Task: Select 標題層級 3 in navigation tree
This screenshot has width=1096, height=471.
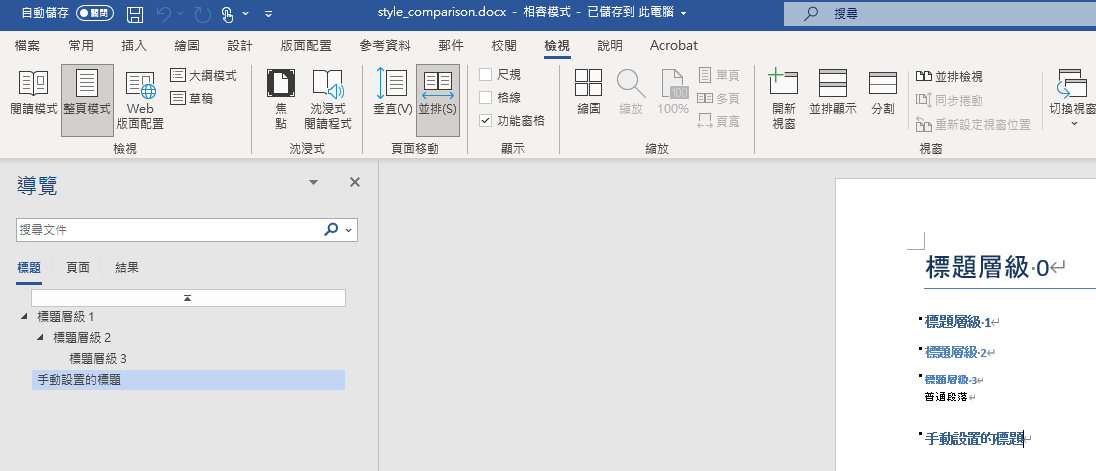Action: click(x=98, y=359)
